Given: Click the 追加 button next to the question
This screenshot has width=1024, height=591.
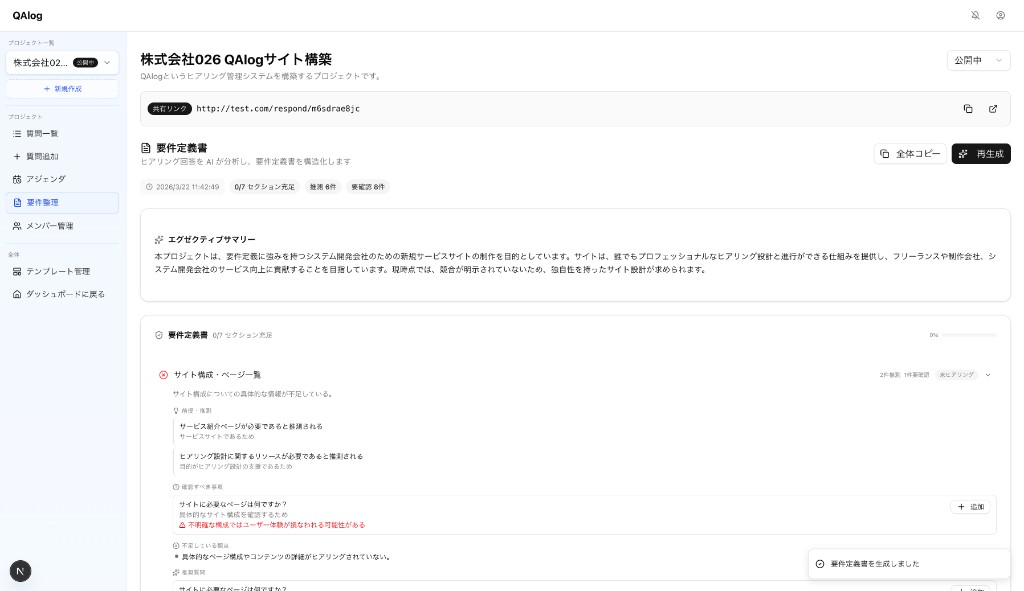Looking at the screenshot, I should pos(969,507).
